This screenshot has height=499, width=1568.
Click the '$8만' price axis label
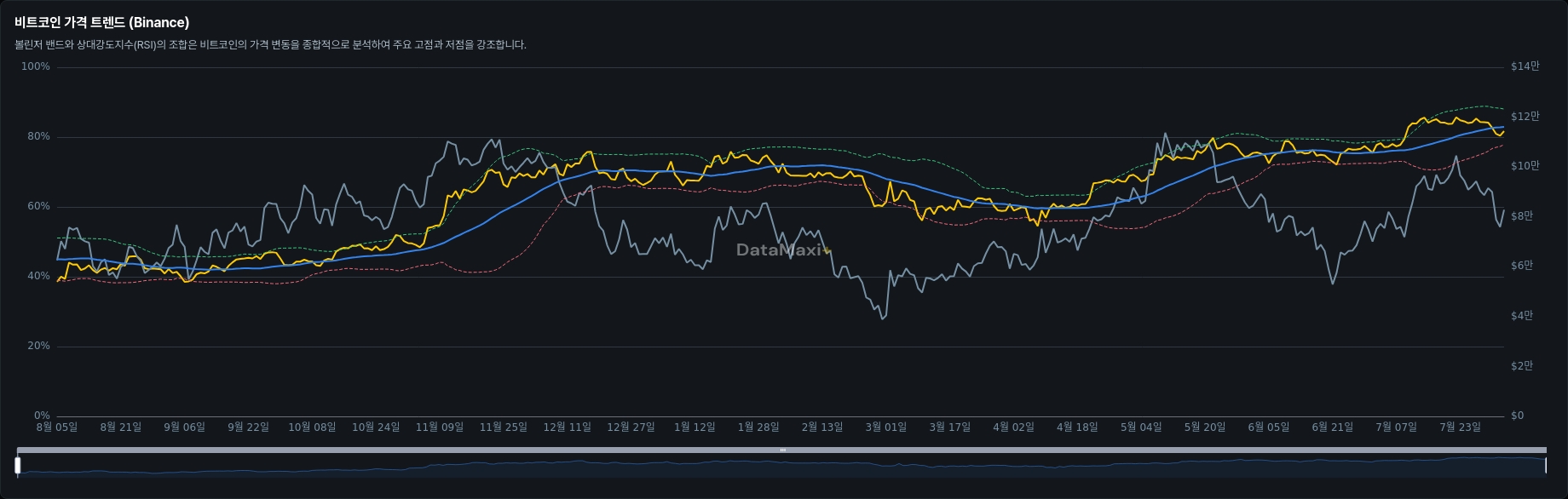[x=1522, y=216]
